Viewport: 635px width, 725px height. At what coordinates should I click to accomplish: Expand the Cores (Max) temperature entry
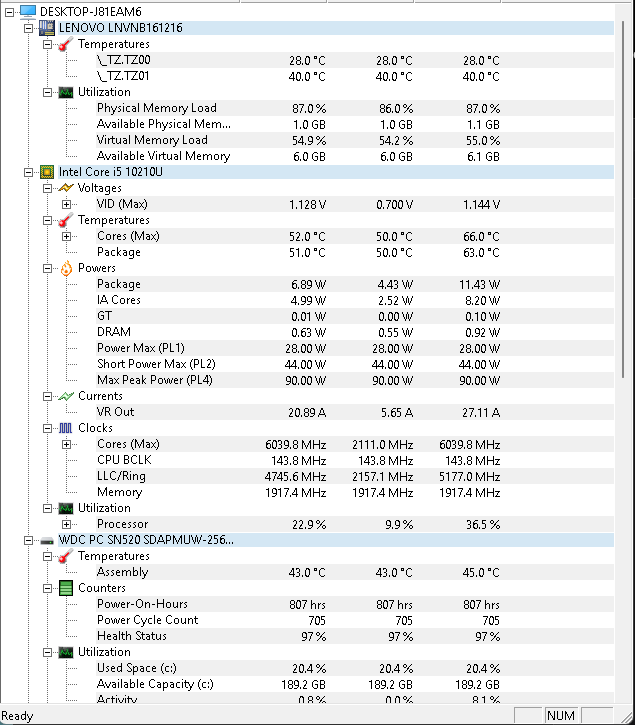coord(67,236)
